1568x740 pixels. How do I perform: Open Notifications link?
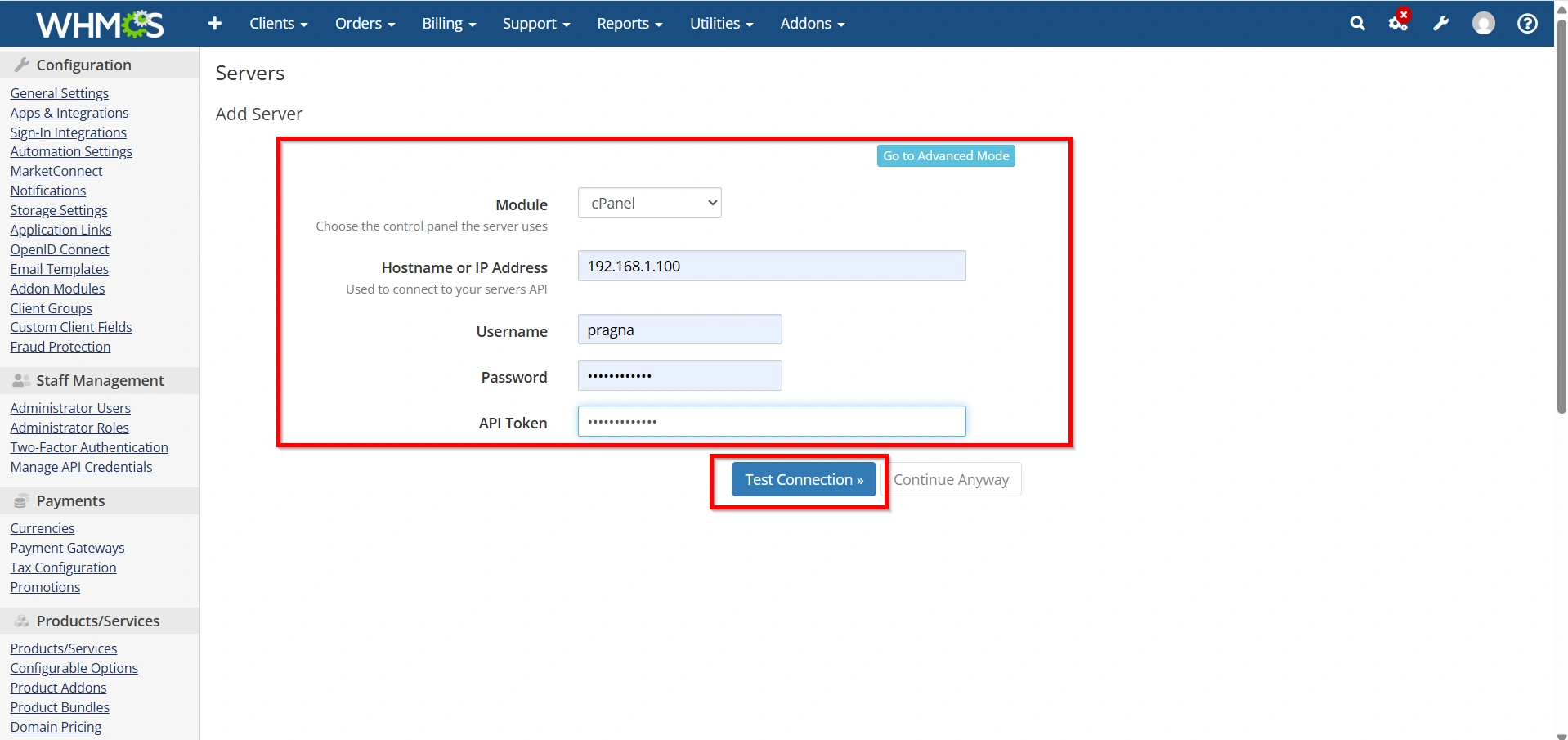48,191
